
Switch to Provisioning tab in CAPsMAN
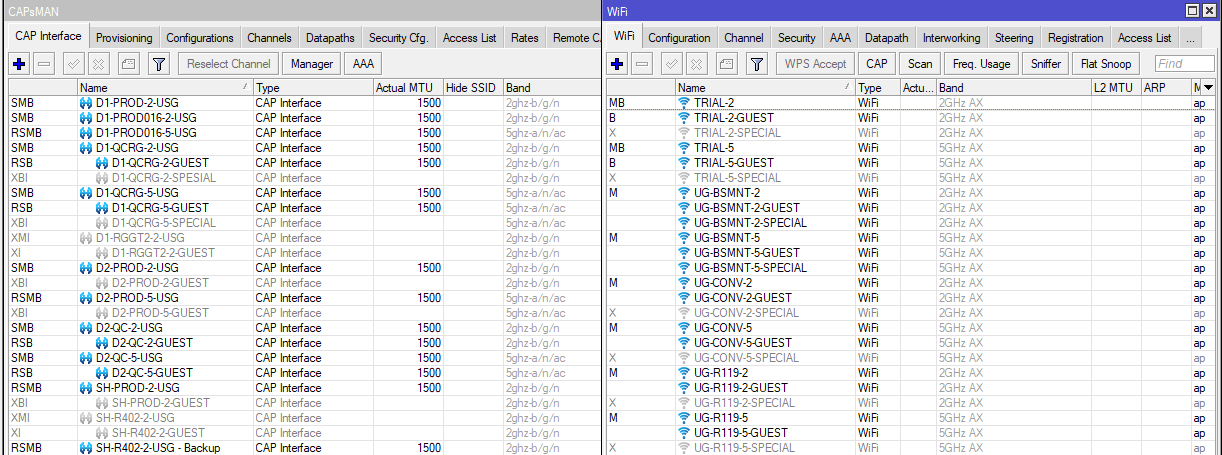tap(124, 38)
